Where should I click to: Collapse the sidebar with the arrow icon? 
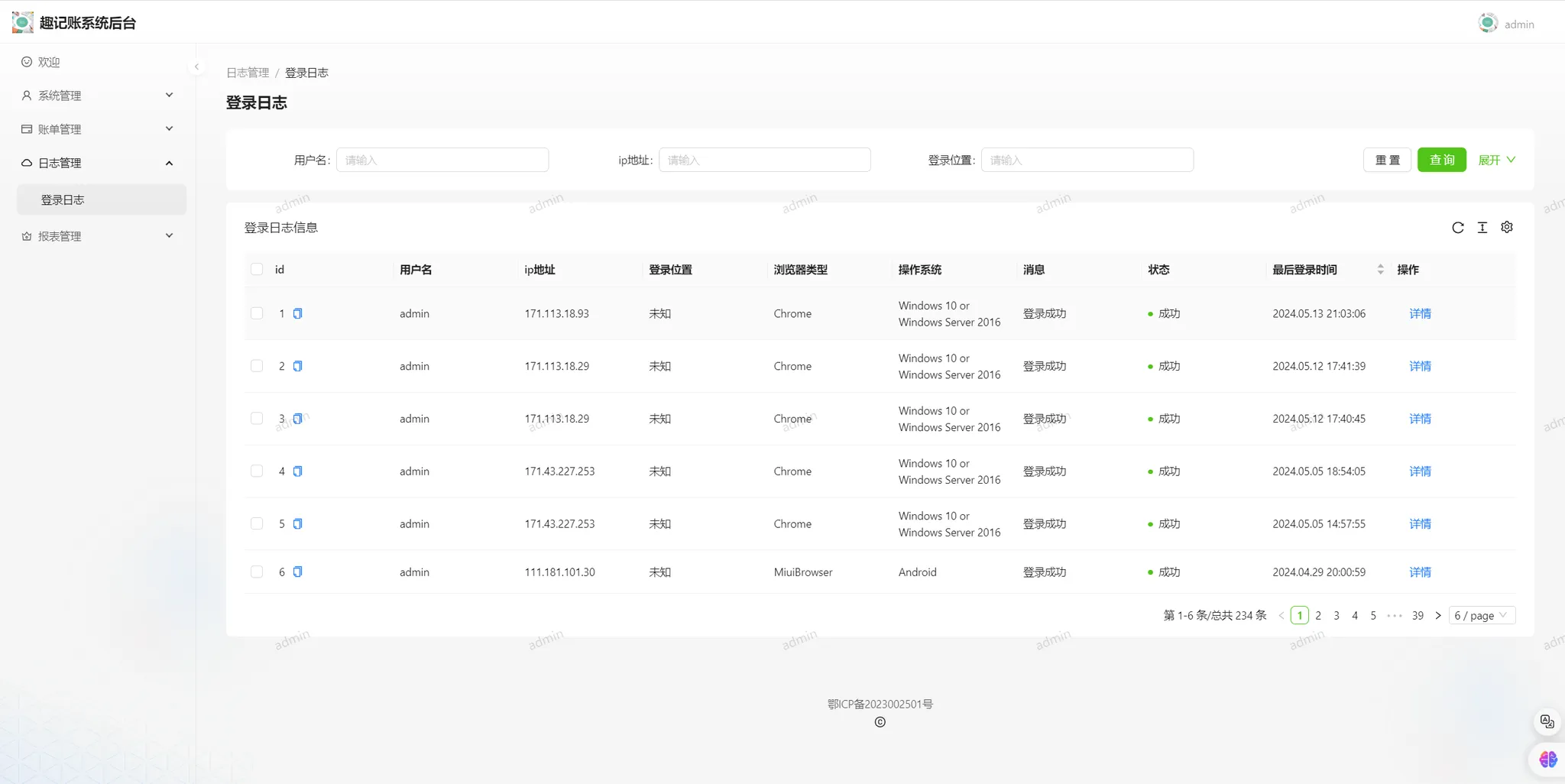(196, 67)
